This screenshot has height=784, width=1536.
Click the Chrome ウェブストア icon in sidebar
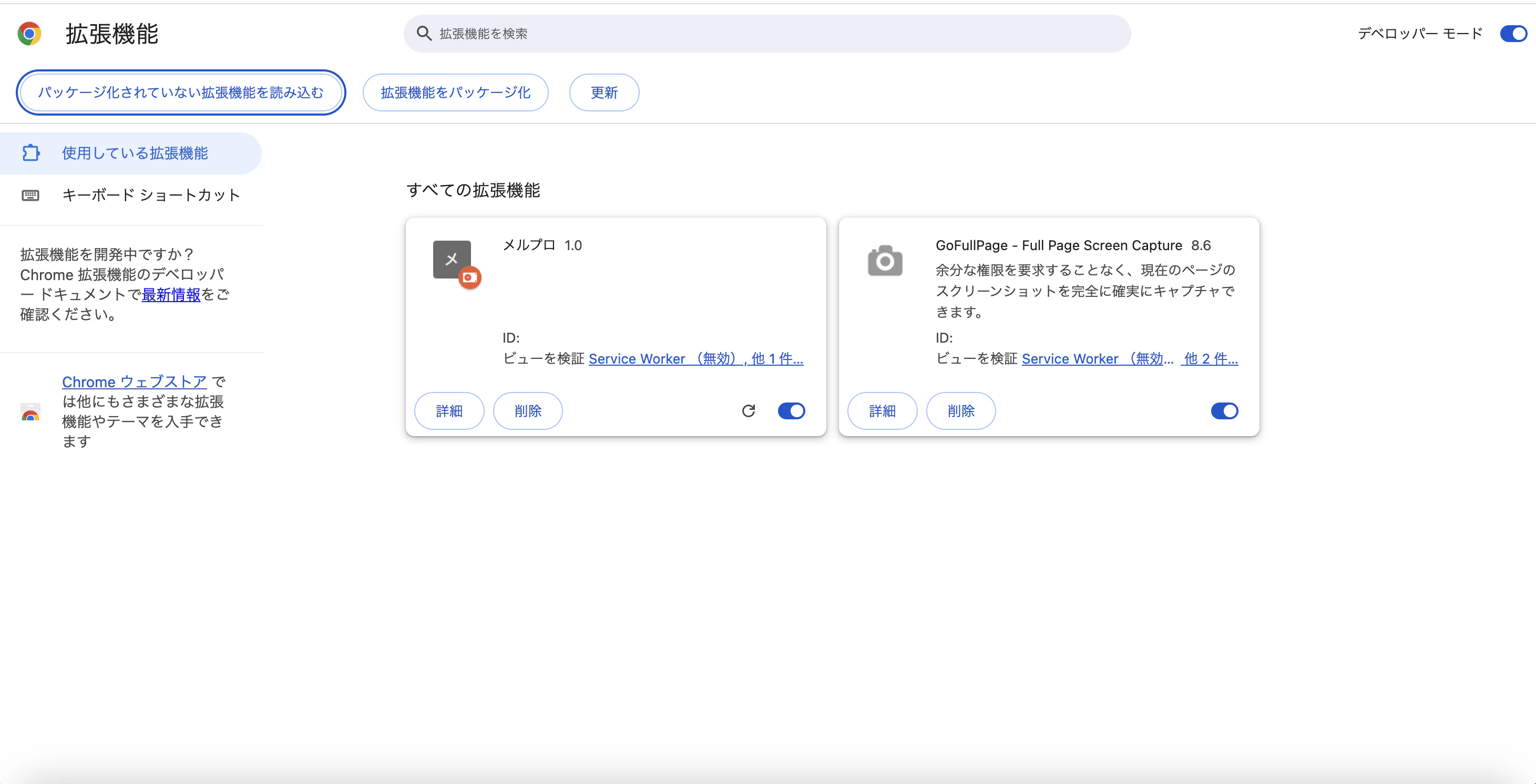[30, 413]
